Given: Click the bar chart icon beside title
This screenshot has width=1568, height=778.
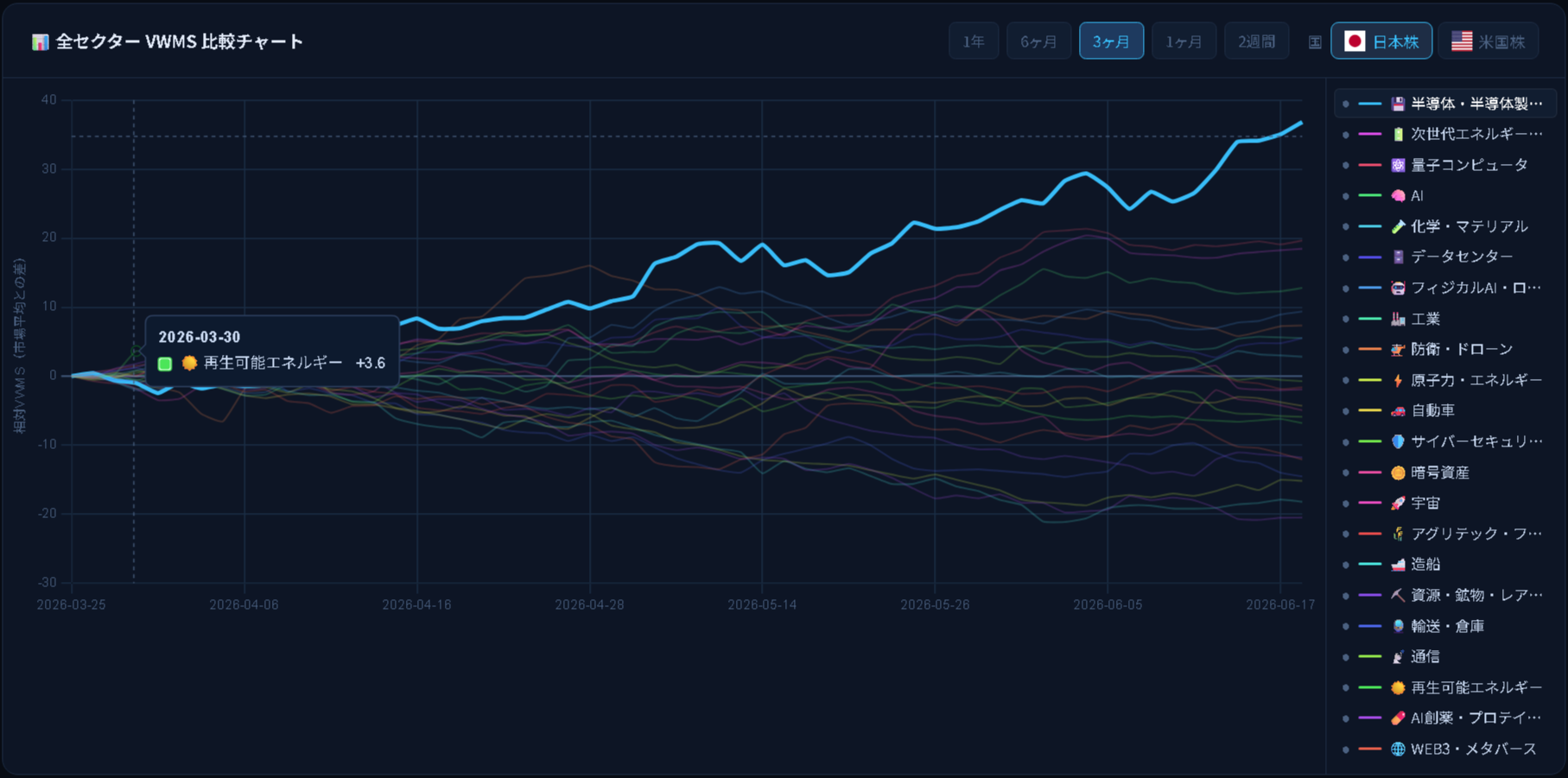Looking at the screenshot, I should (40, 41).
